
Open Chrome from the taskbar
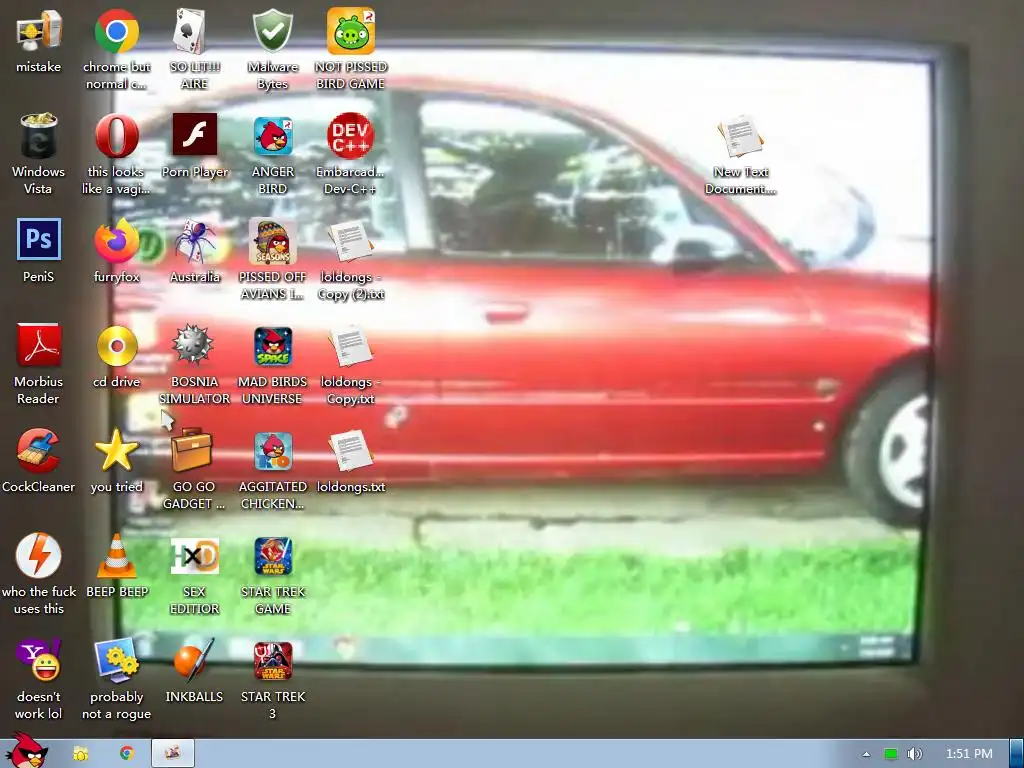click(x=127, y=754)
